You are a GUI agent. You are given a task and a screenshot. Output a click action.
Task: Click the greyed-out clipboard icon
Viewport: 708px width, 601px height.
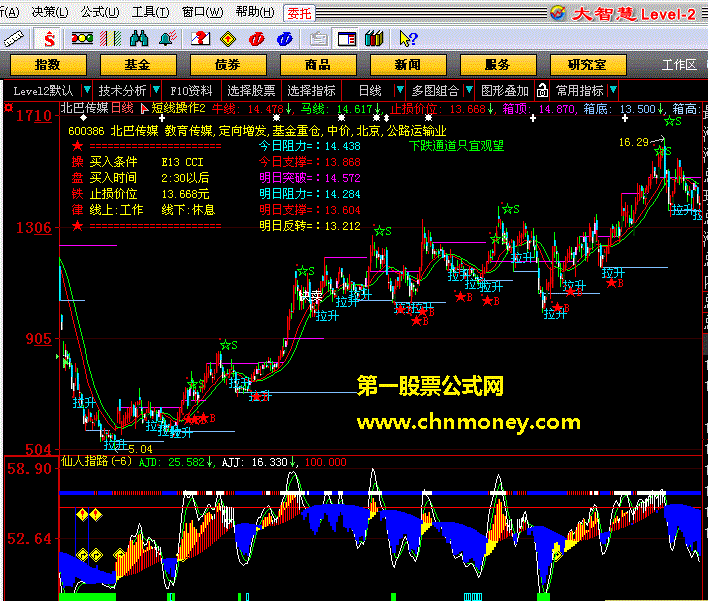pos(319,39)
